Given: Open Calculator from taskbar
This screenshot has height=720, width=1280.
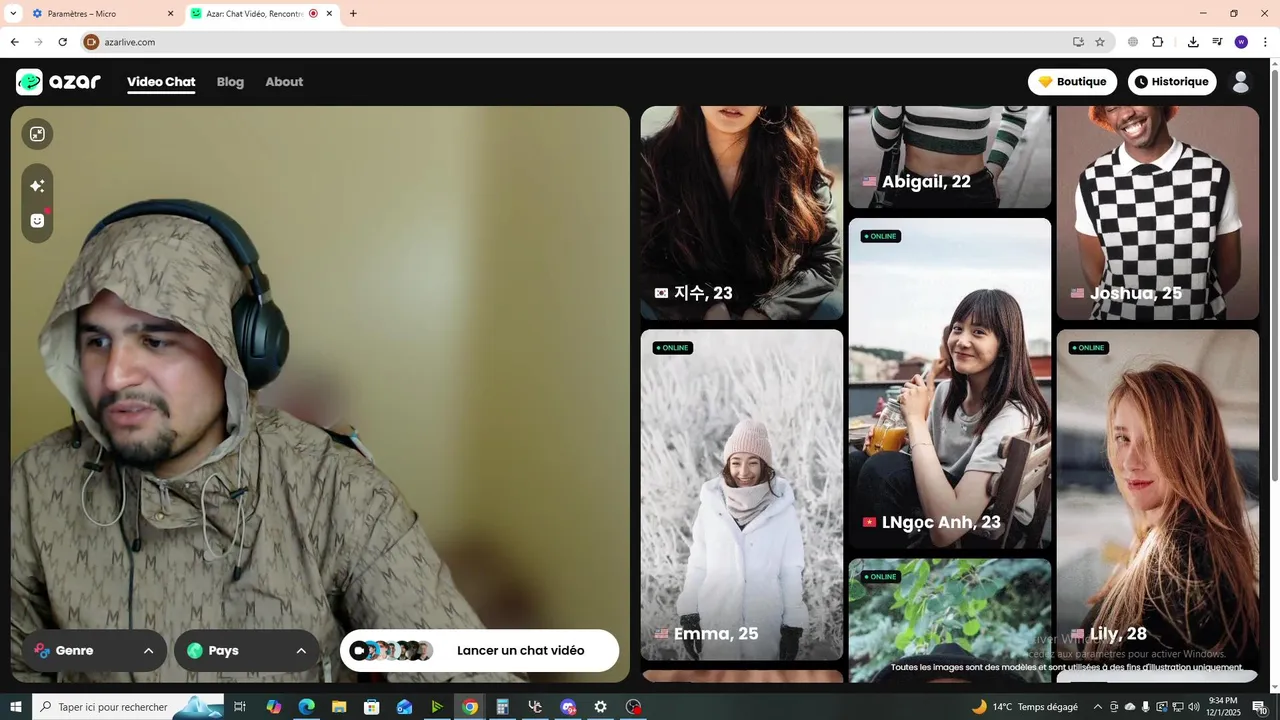Looking at the screenshot, I should pos(503,707).
